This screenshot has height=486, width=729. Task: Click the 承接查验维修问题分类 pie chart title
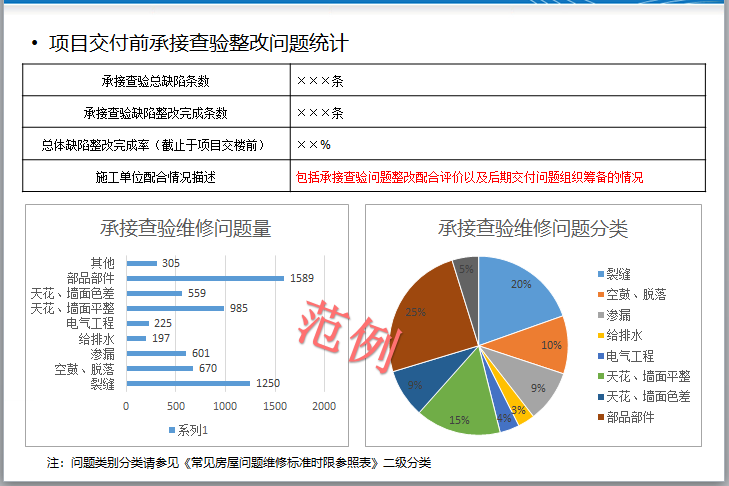(x=532, y=228)
